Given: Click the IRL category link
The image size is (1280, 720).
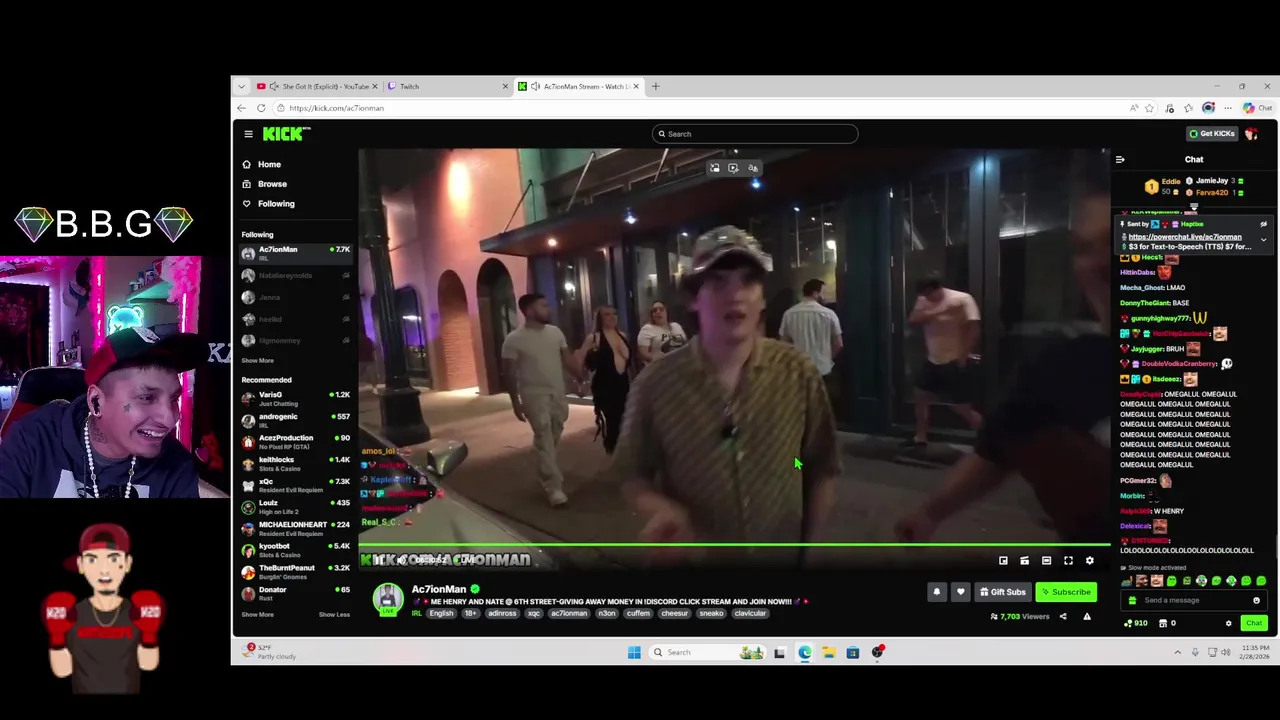Looking at the screenshot, I should point(416,614).
